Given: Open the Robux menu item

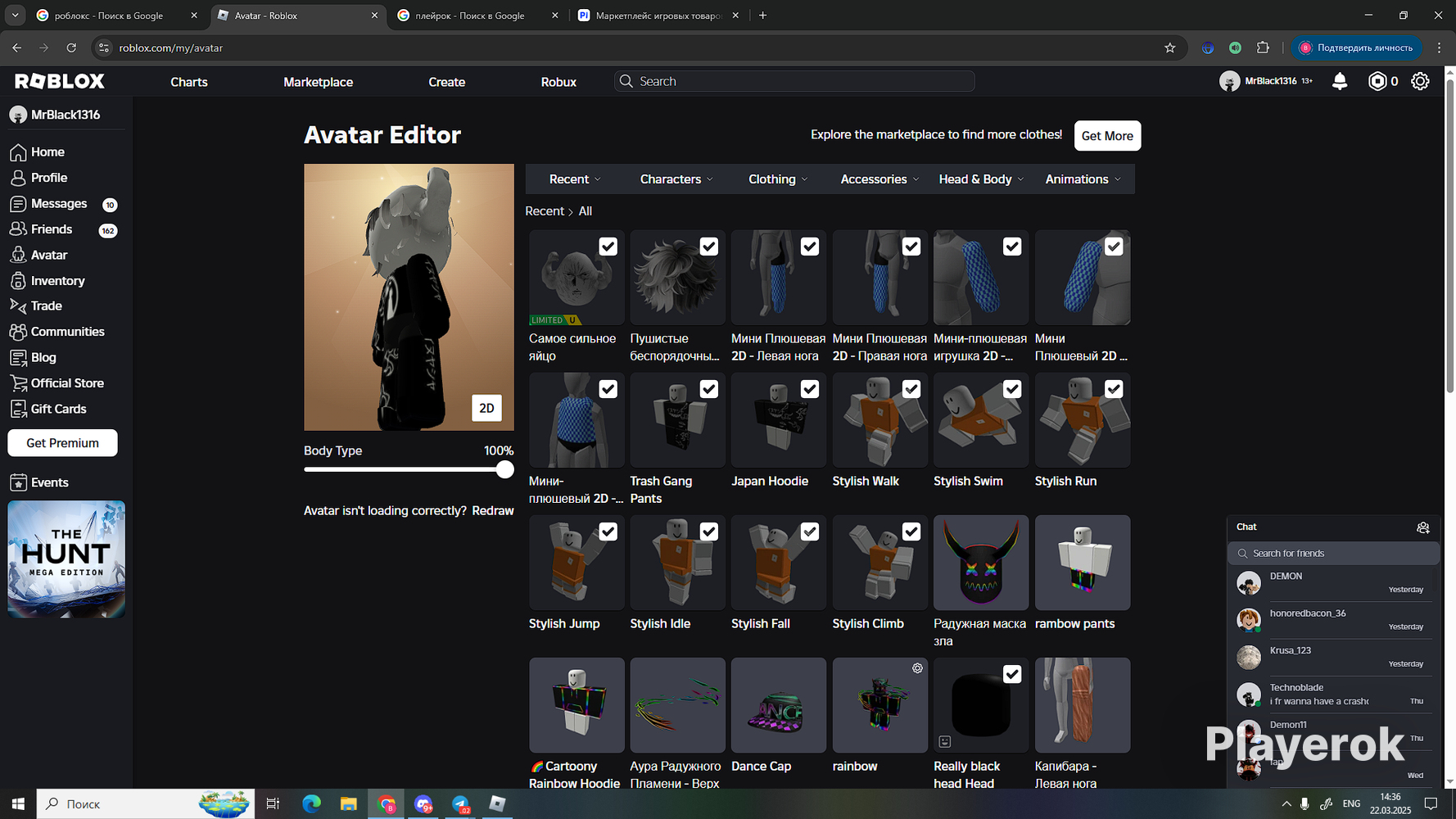Looking at the screenshot, I should point(558,82).
